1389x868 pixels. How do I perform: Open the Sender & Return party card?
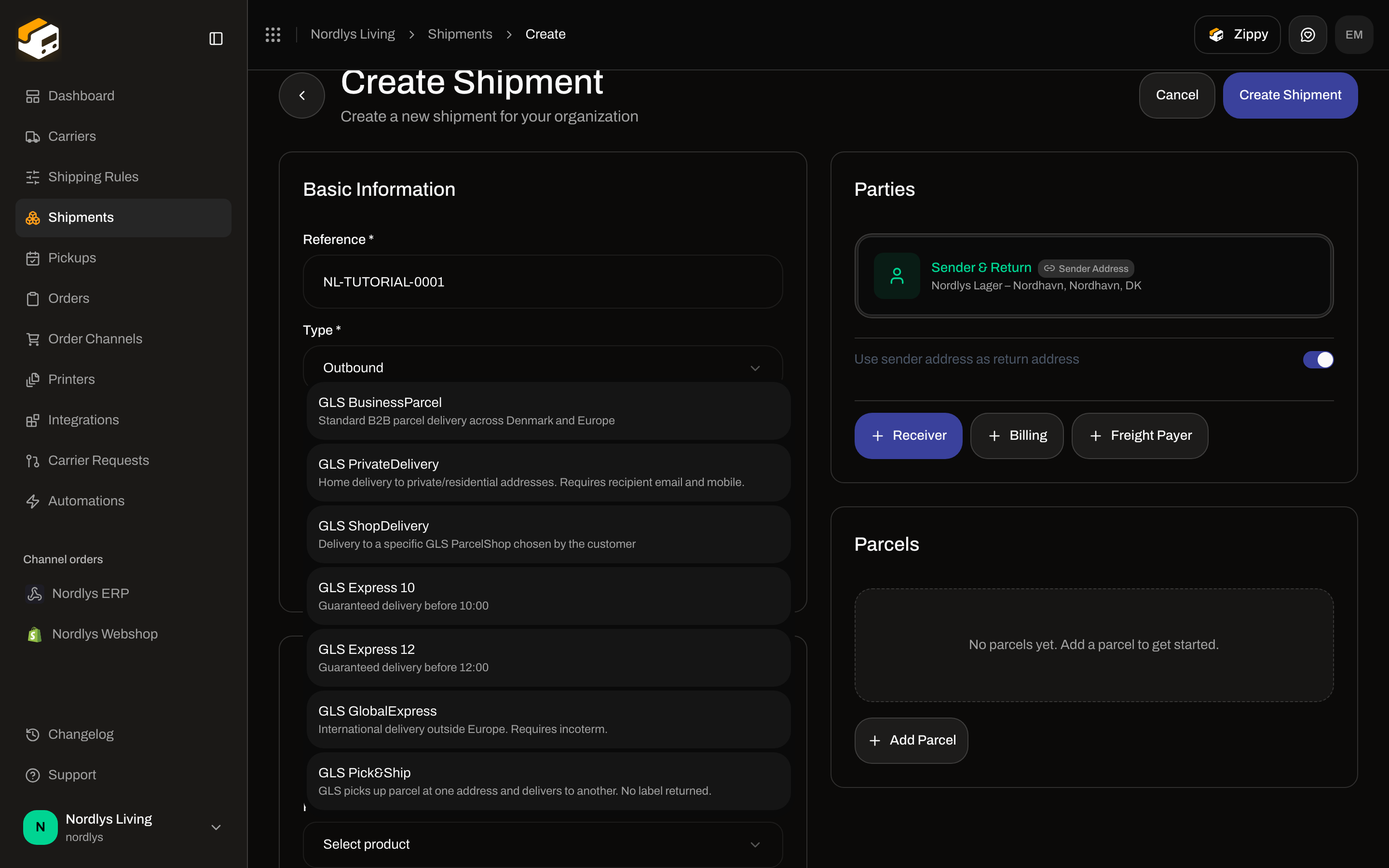point(1093,275)
